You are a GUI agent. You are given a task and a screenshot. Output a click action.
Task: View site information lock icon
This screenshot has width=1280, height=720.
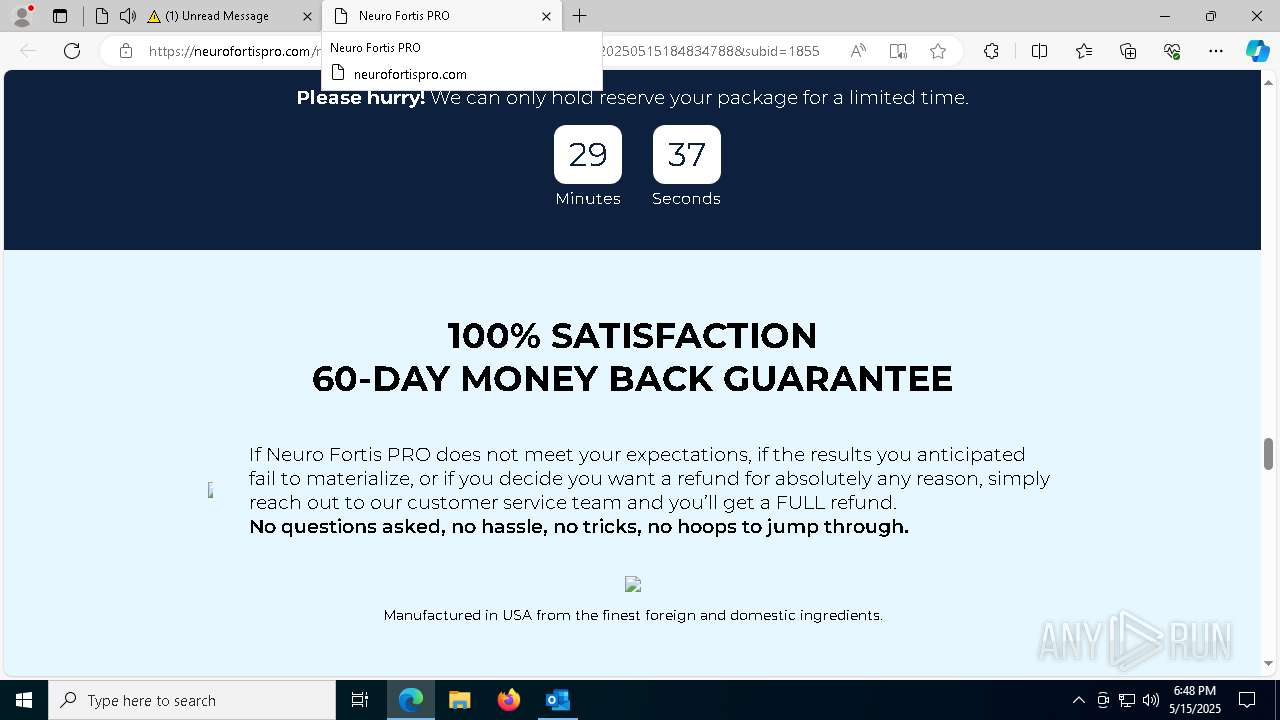(x=125, y=51)
